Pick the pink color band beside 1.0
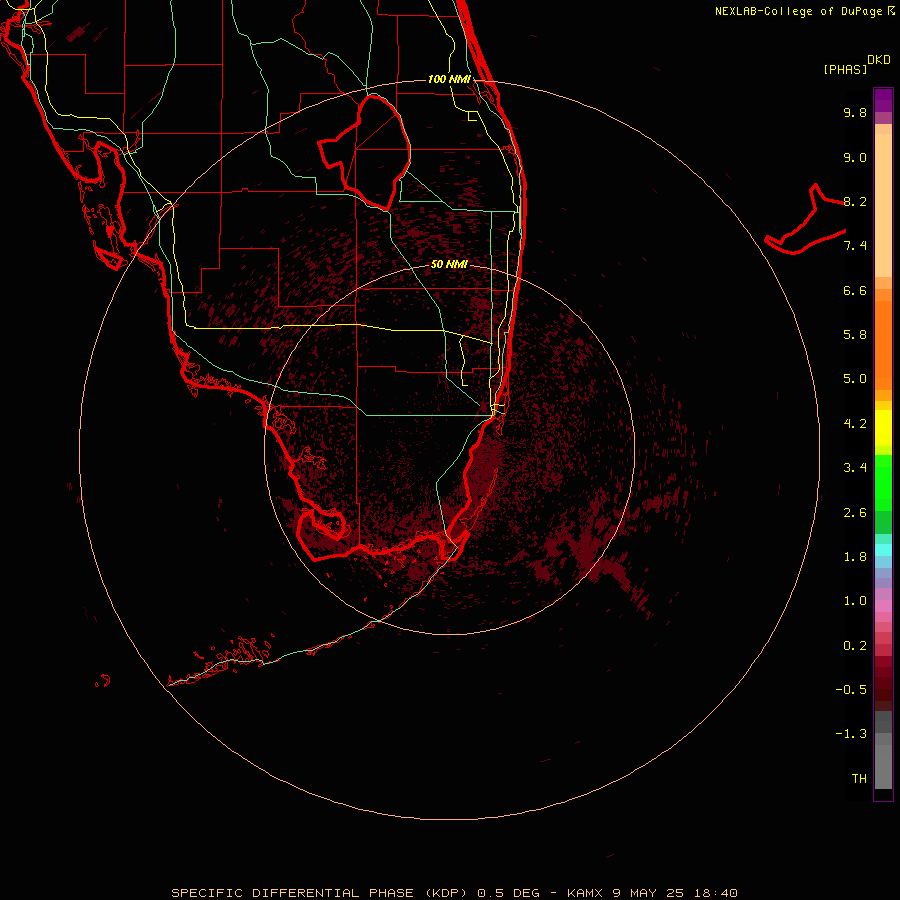Image resolution: width=900 pixels, height=900 pixels. tap(883, 606)
